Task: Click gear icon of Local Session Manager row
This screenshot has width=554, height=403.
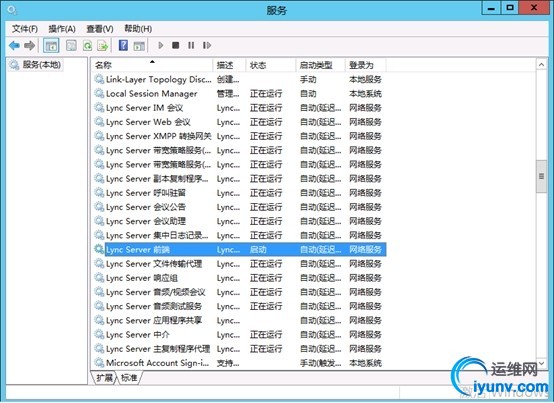Action: [99, 93]
